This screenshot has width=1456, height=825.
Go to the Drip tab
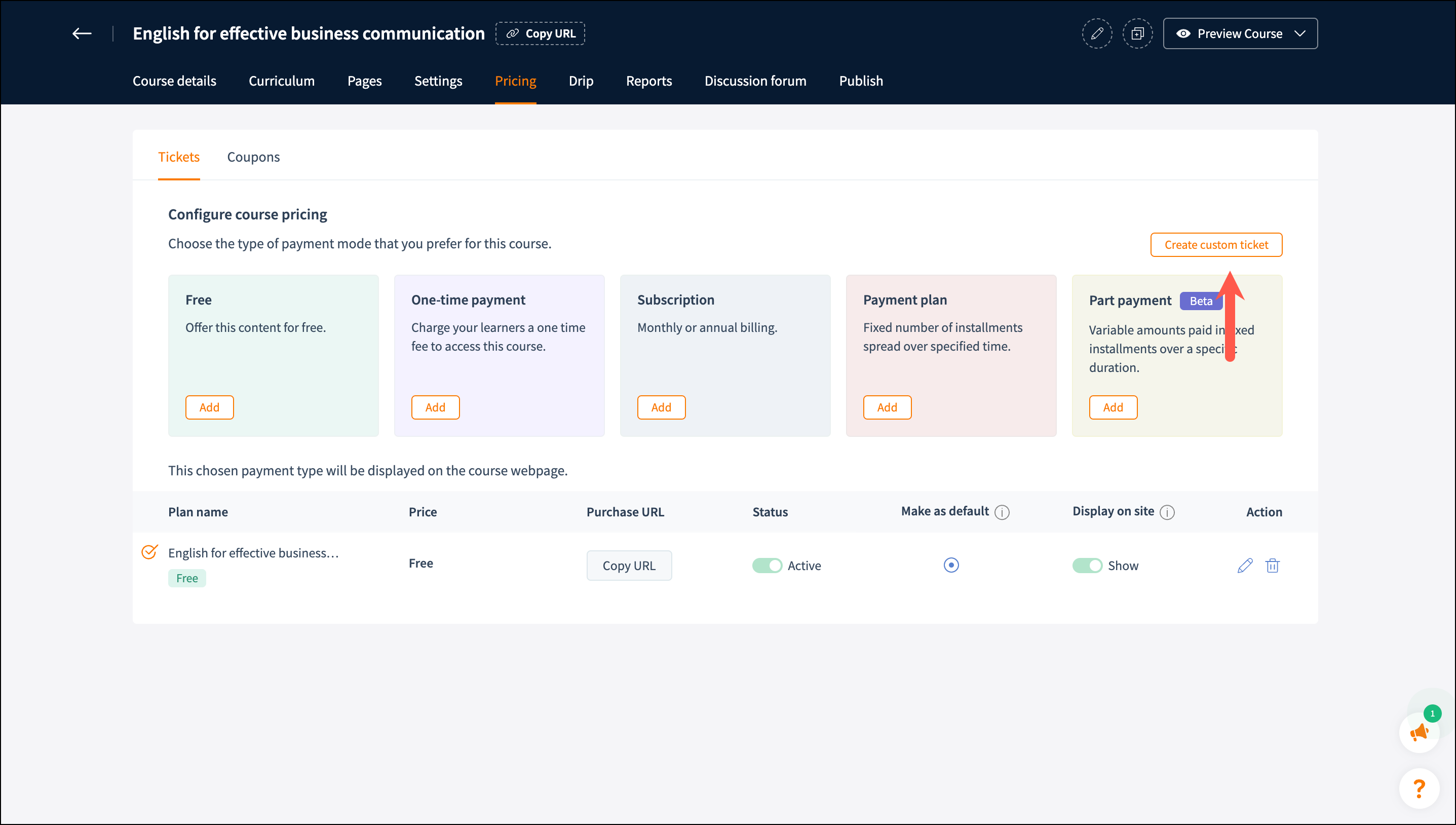(x=581, y=81)
